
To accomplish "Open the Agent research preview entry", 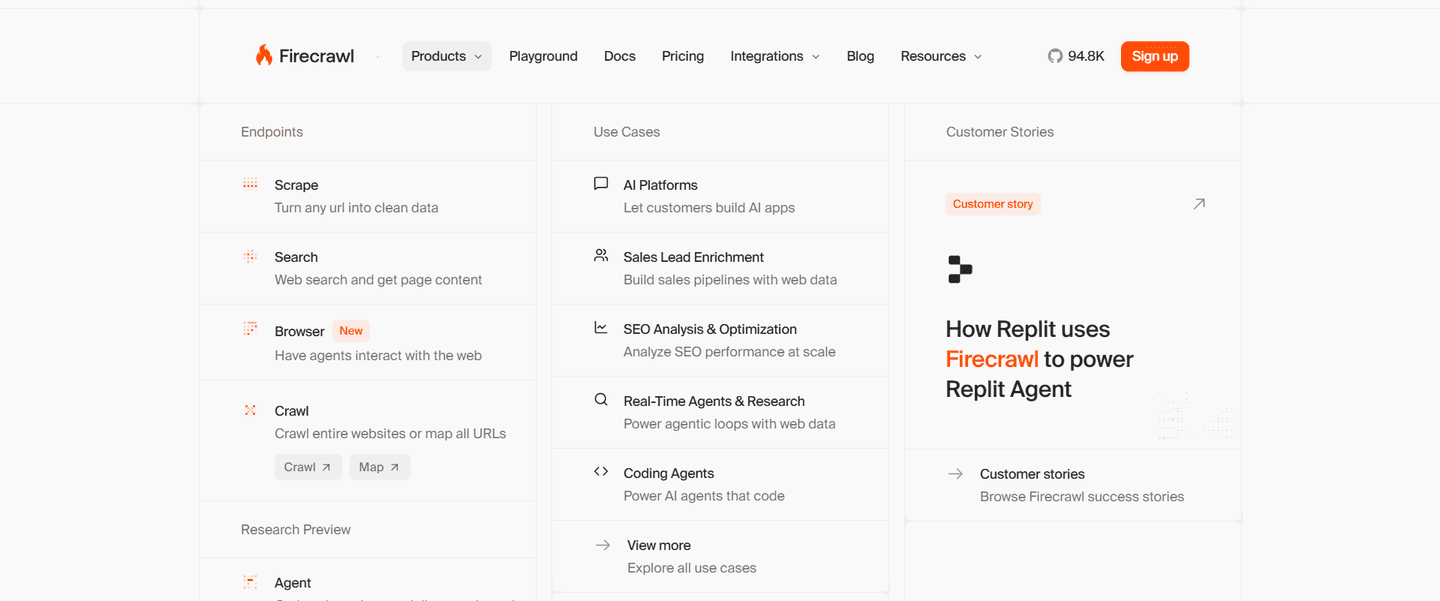I will coord(368,580).
